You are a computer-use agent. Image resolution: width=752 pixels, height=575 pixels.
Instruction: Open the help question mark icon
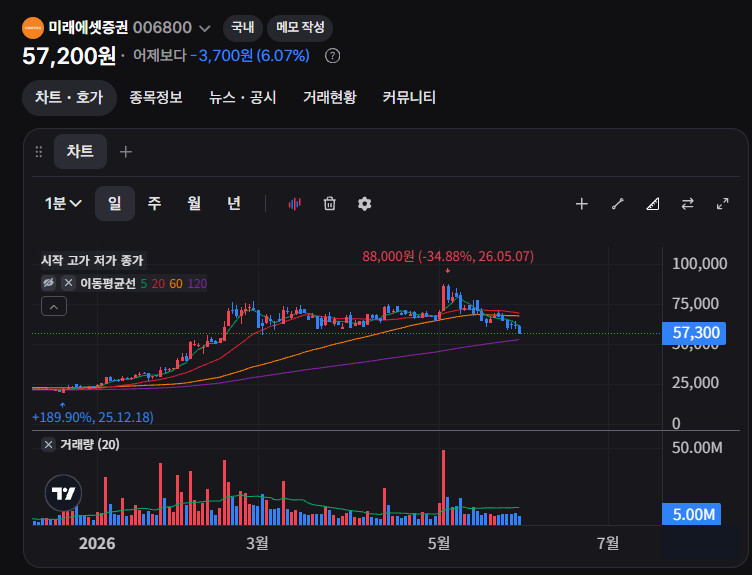point(332,56)
